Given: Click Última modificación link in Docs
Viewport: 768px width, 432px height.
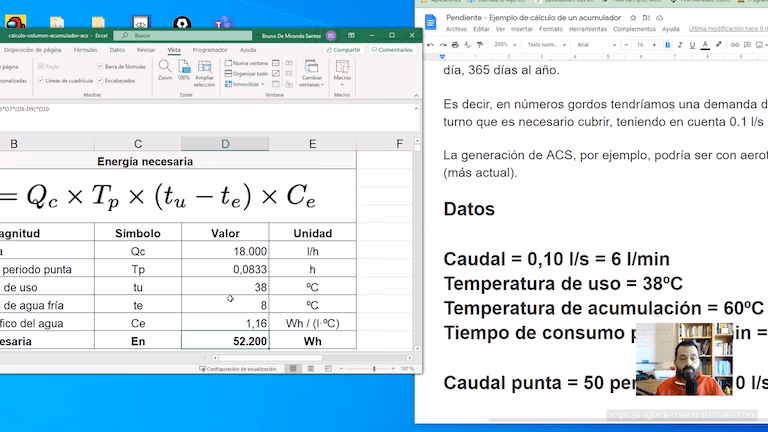Looking at the screenshot, I should pos(728,29).
